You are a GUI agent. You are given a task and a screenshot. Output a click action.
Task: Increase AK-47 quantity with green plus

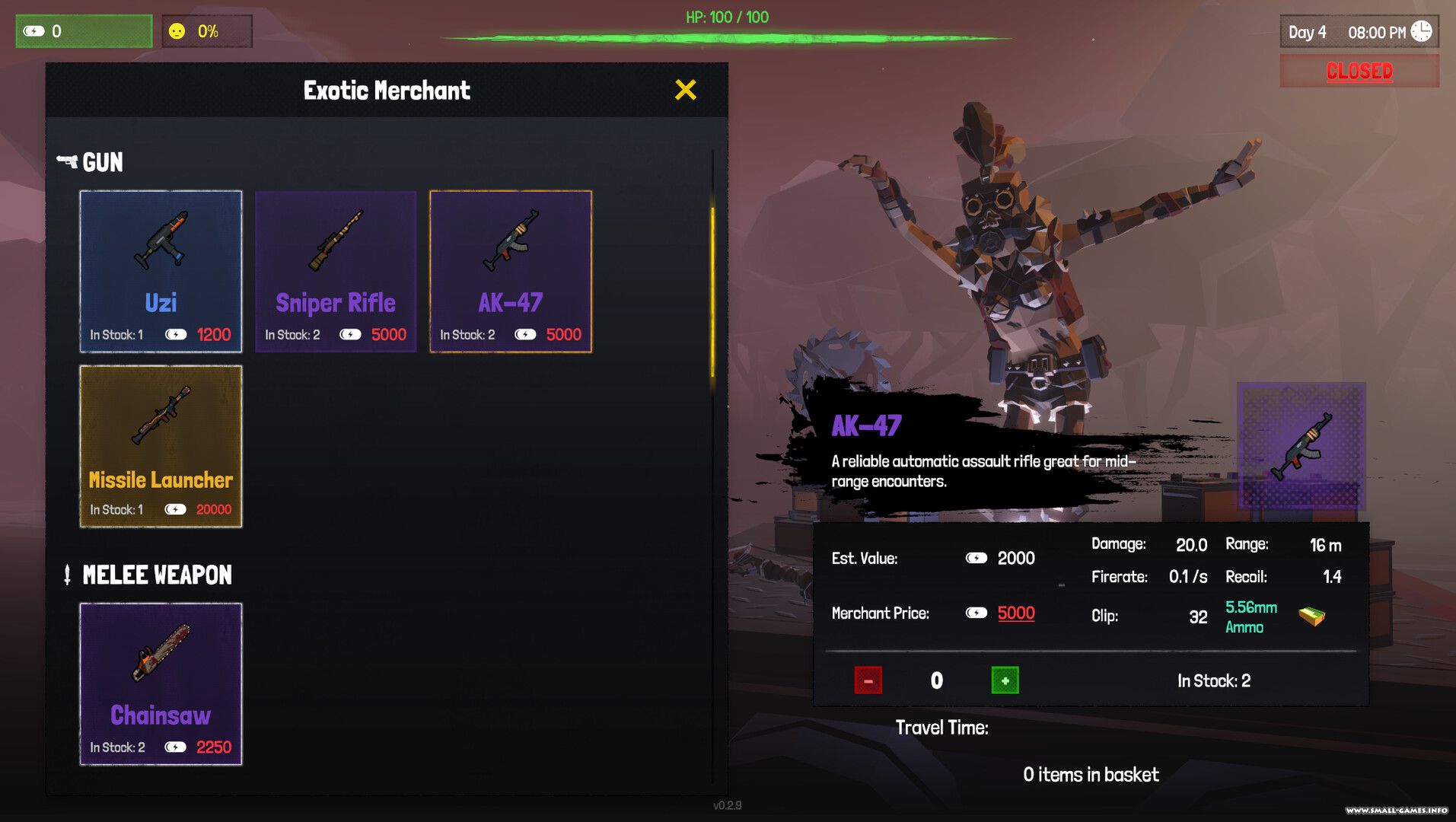1005,680
